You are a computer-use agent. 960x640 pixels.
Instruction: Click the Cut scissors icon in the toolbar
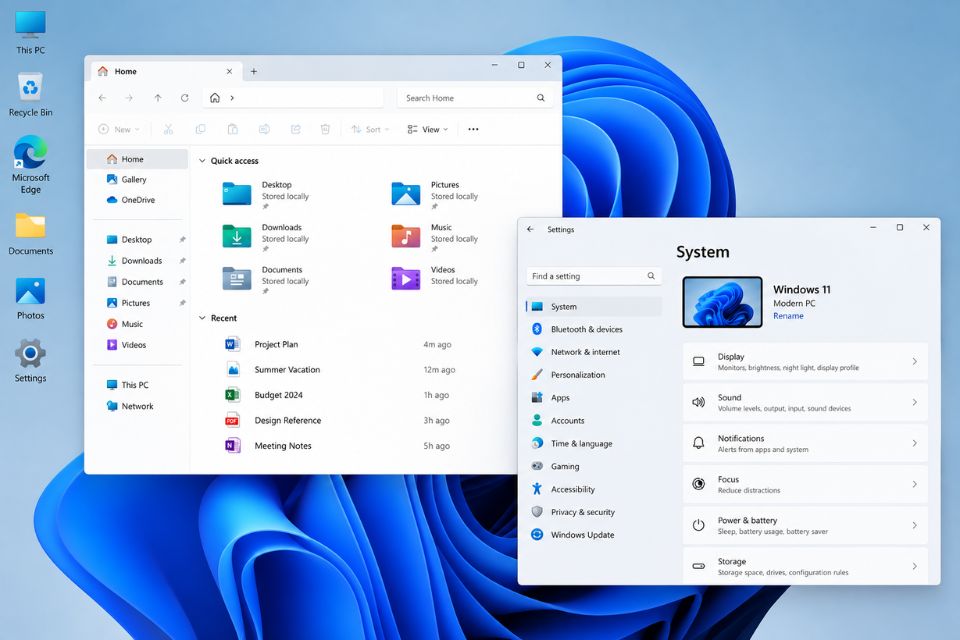tap(168, 129)
